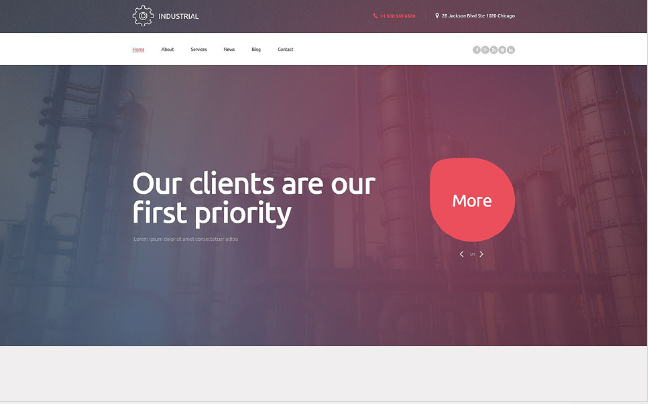Open the About menu item
Viewport: 648px width, 404px height.
click(x=167, y=49)
